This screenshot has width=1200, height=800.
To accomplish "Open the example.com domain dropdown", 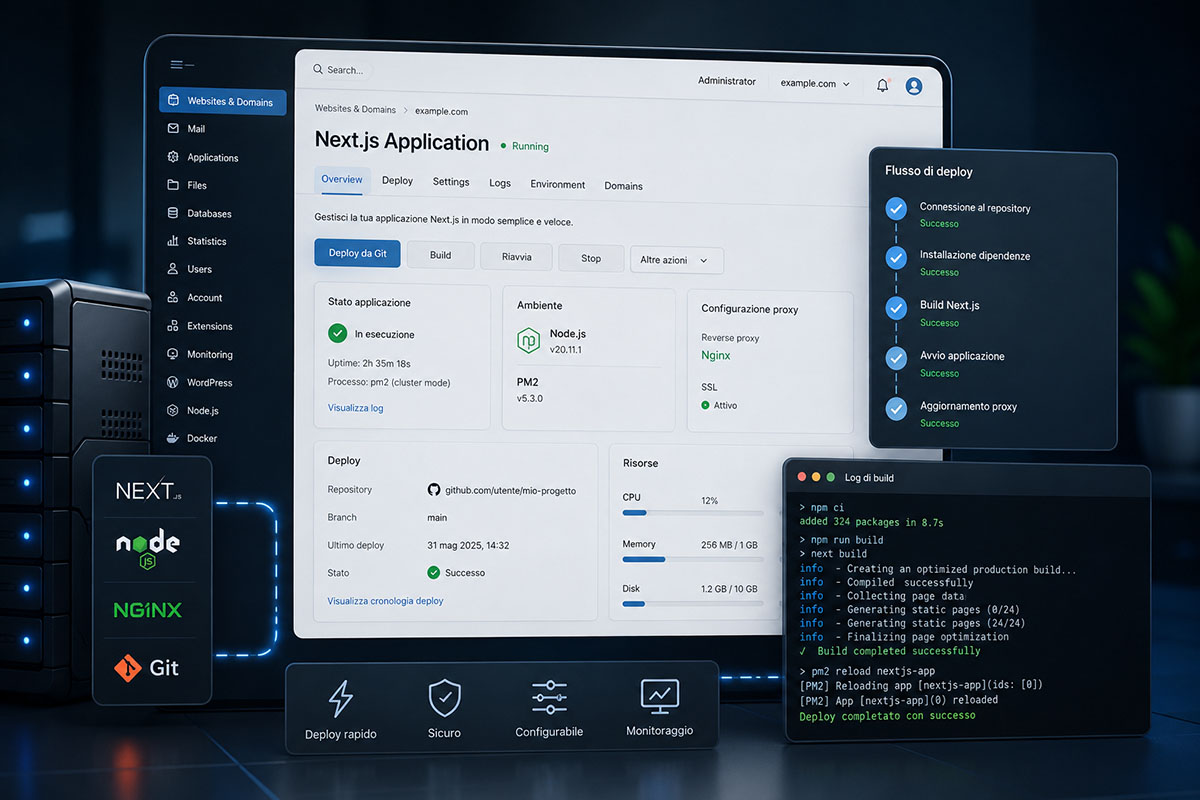I will tap(815, 84).
